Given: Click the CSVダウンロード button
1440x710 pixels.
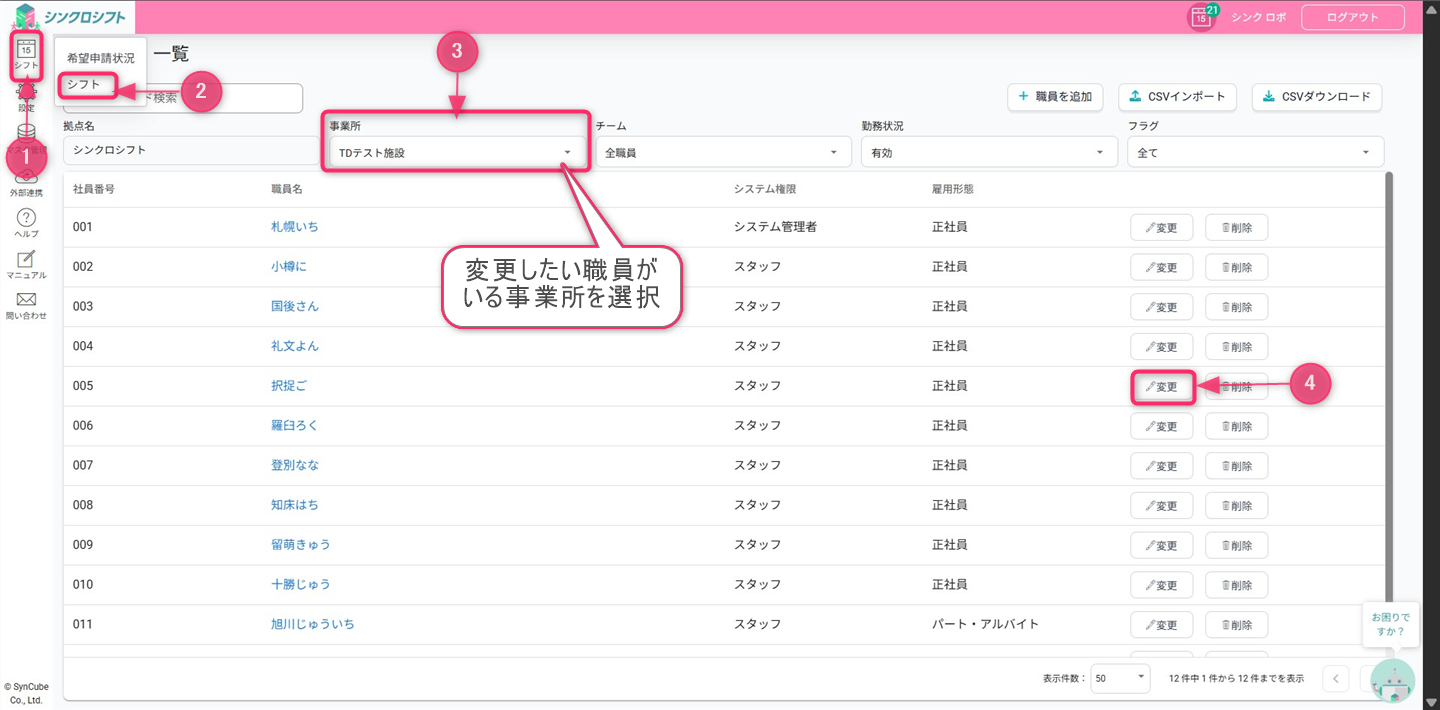Looking at the screenshot, I should pos(1317,97).
